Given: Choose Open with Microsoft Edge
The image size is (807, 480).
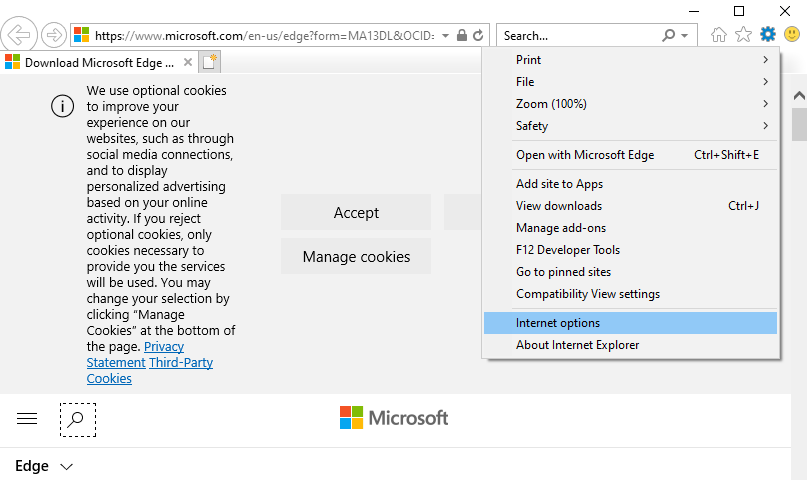Looking at the screenshot, I should tap(630, 155).
